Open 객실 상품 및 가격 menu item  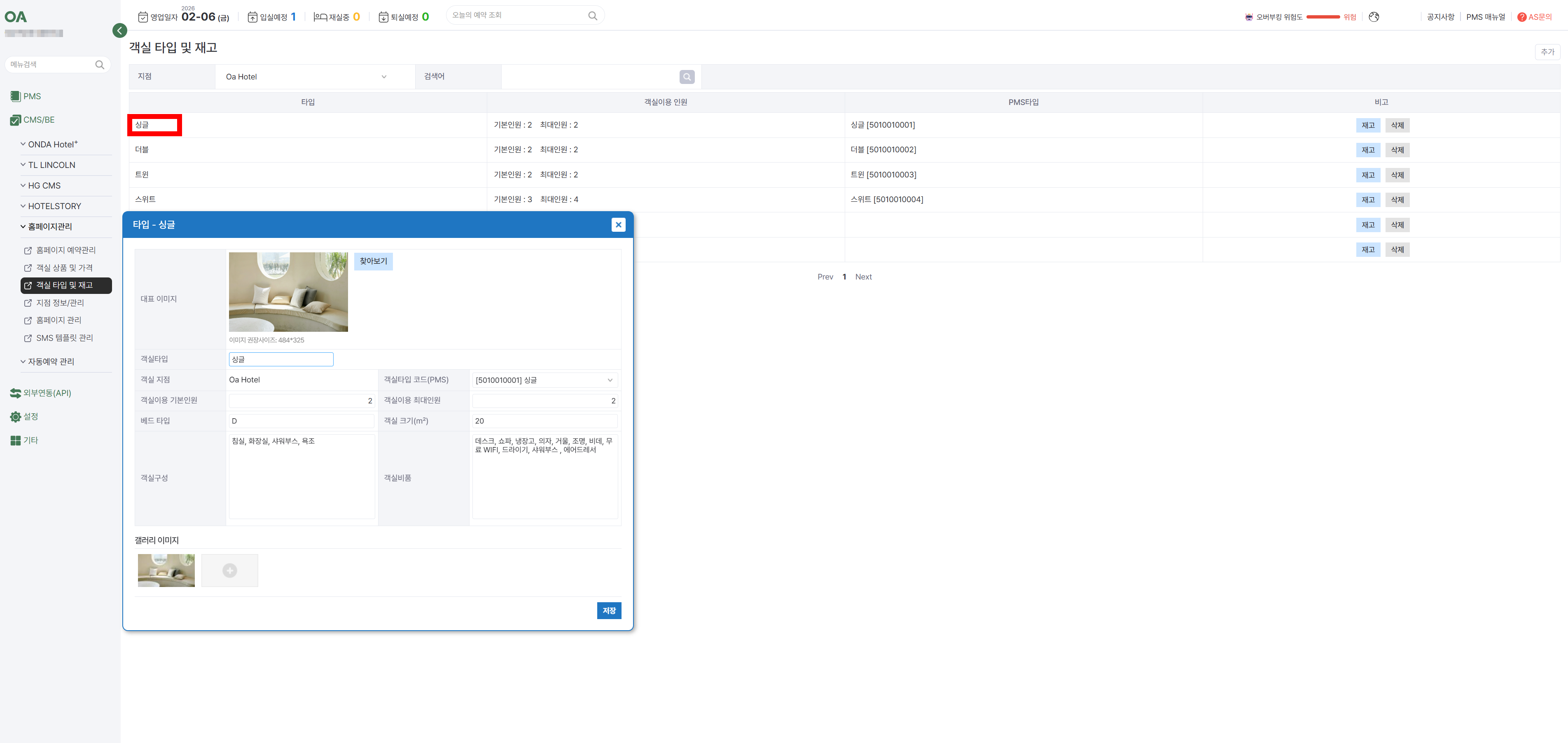point(64,268)
